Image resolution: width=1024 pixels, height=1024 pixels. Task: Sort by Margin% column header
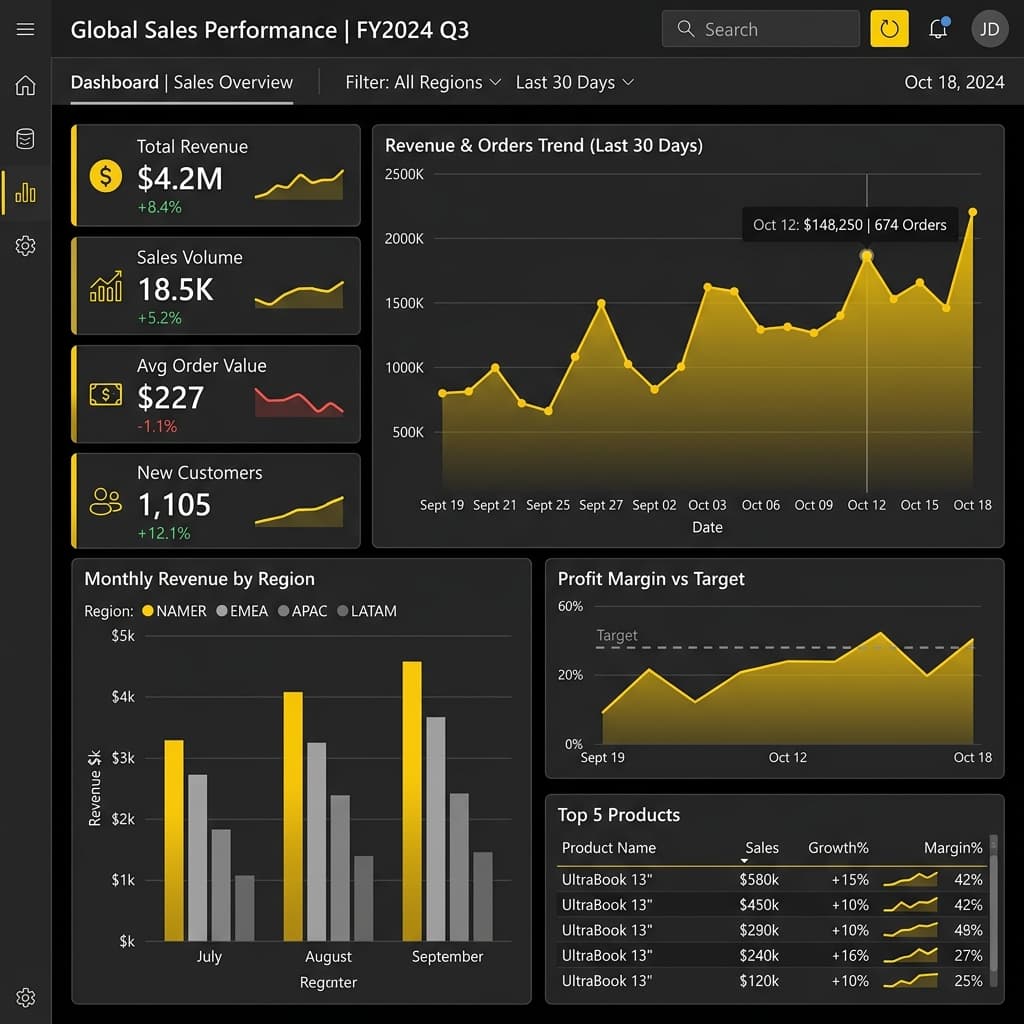point(953,848)
